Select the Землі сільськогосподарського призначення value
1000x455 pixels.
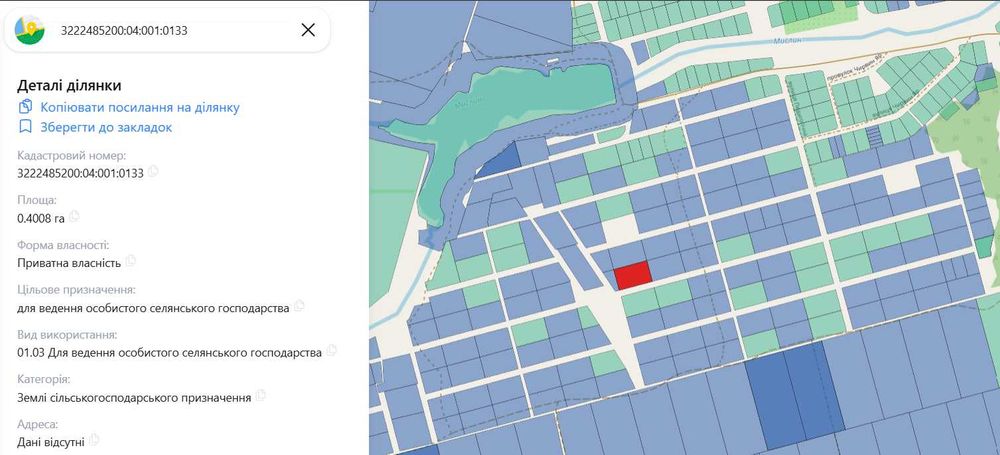[134, 398]
